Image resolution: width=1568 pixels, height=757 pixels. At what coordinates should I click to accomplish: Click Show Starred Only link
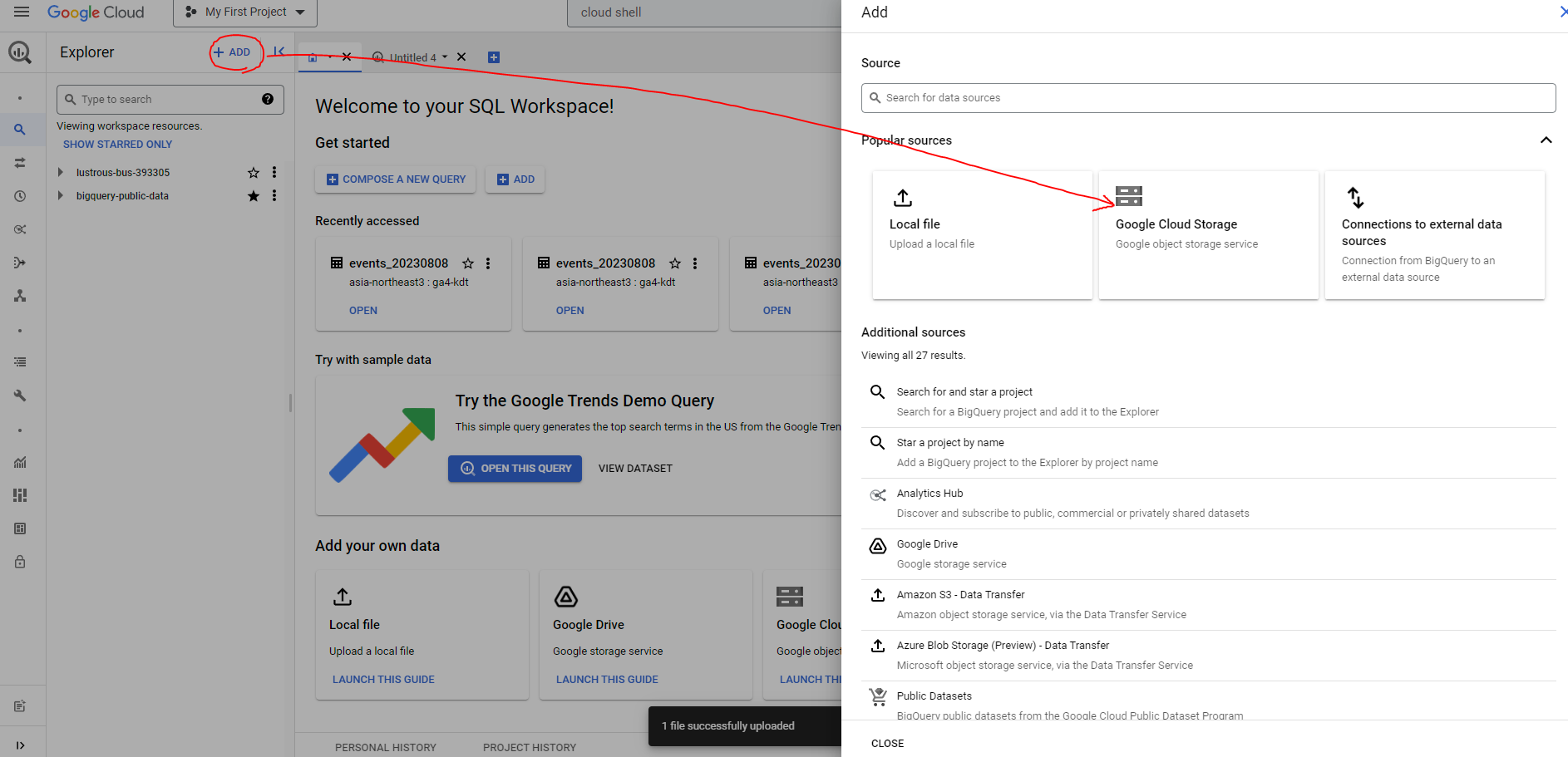point(118,145)
